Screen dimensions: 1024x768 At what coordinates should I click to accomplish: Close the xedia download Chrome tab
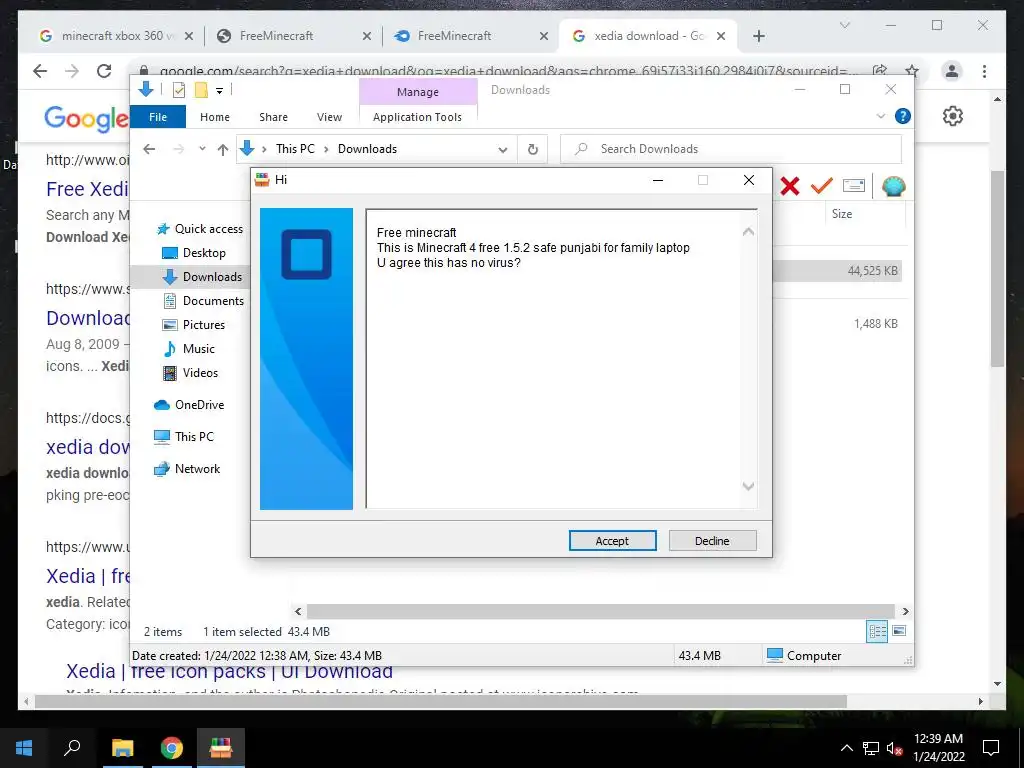pos(721,37)
